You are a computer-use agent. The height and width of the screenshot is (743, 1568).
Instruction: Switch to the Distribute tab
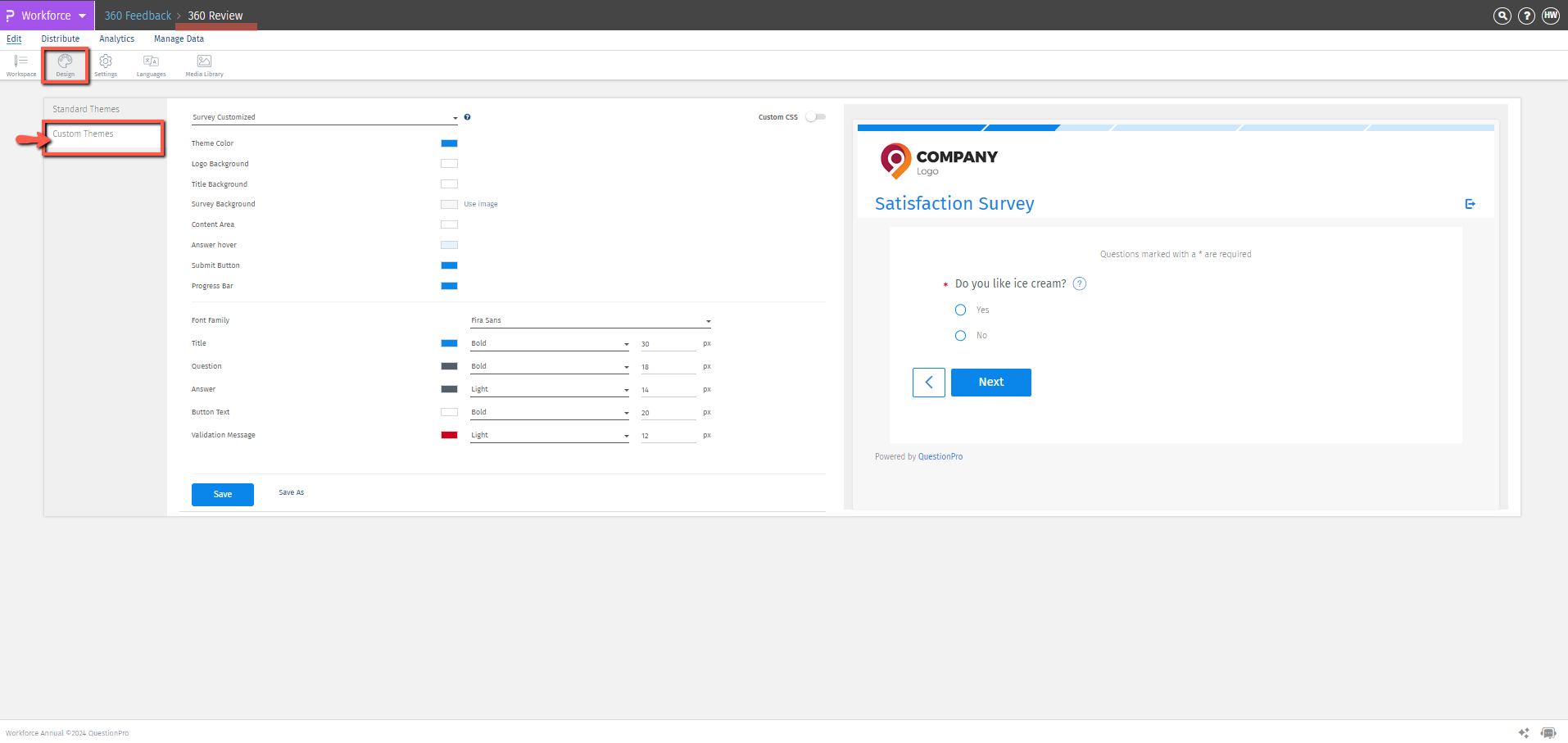[60, 39]
